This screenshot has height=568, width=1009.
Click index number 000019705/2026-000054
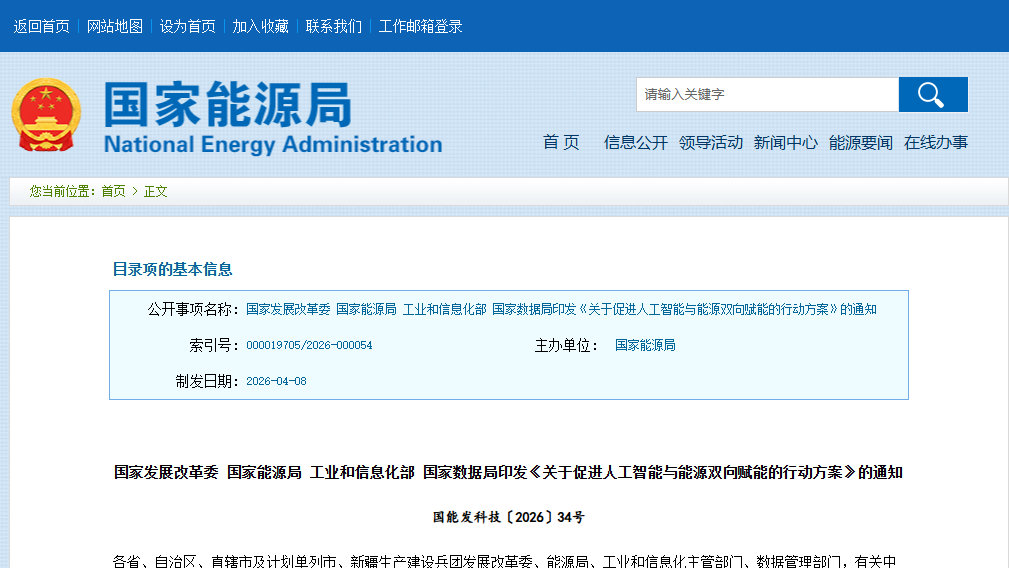click(x=309, y=345)
